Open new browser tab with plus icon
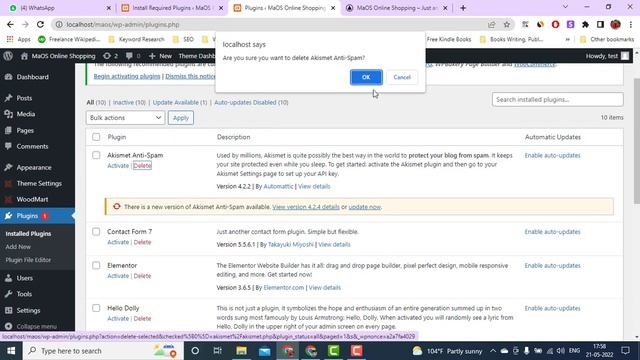This screenshot has width=640, height=360. 463,8
